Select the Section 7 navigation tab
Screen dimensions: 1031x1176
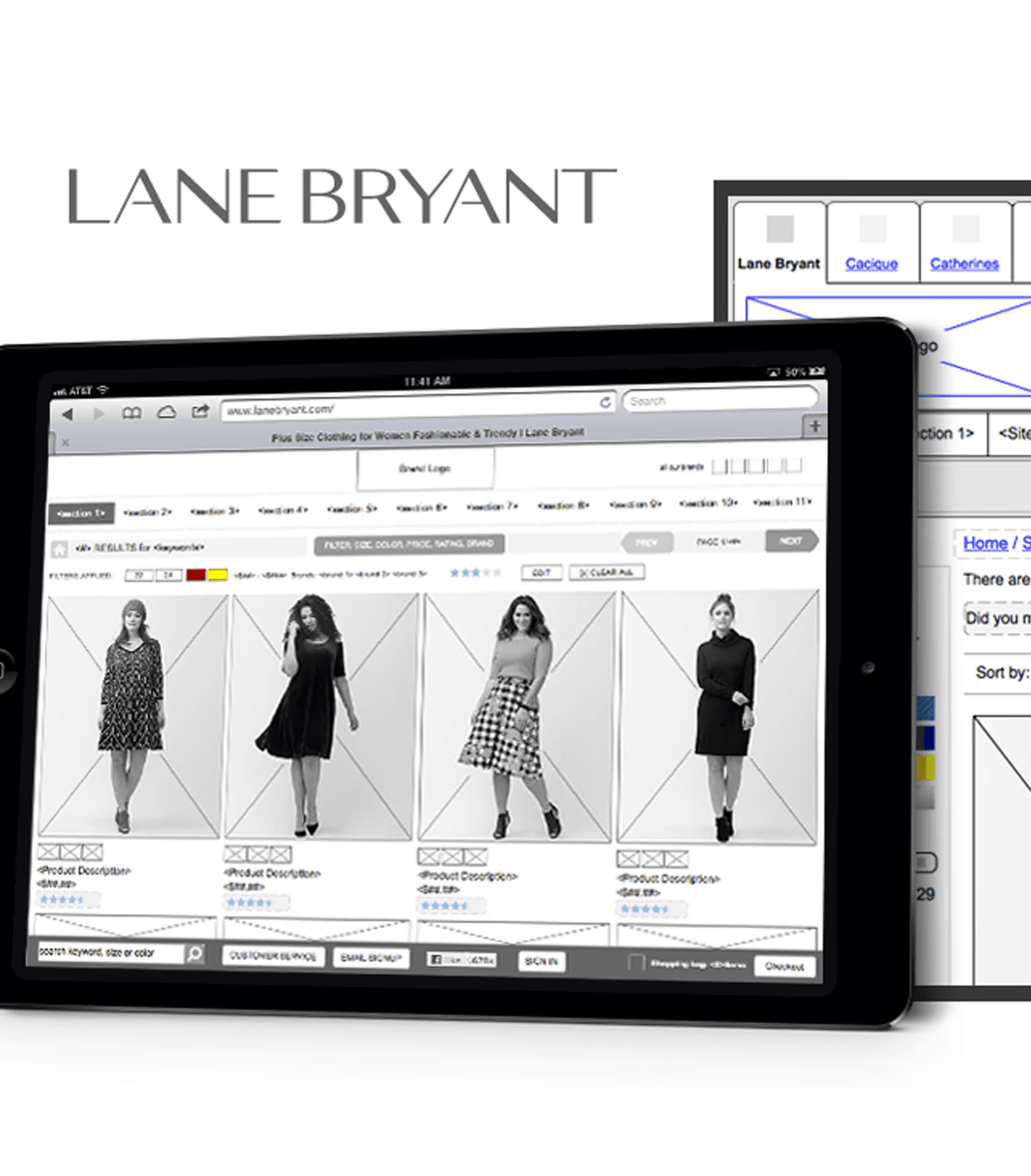click(492, 506)
